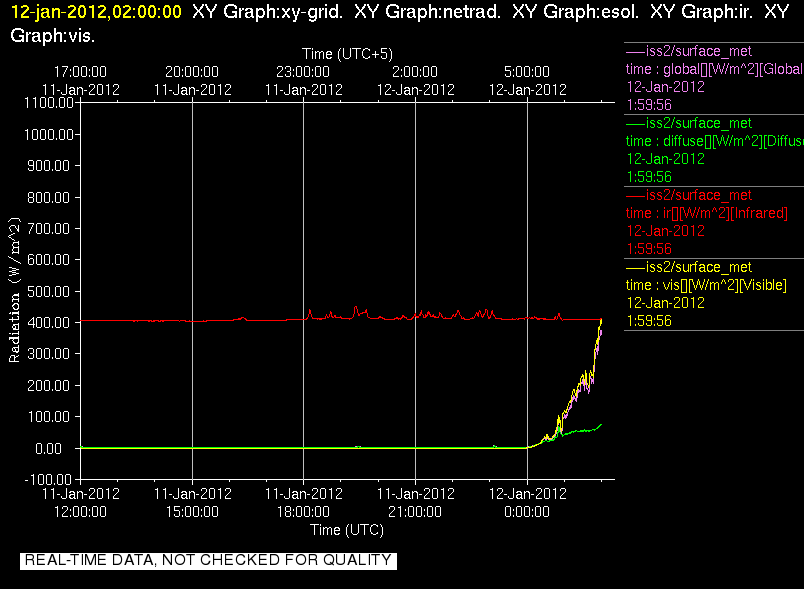This screenshot has height=589, width=804.
Task: Click the 1100.00 y-axis maximum label
Action: pyautogui.click(x=49, y=103)
